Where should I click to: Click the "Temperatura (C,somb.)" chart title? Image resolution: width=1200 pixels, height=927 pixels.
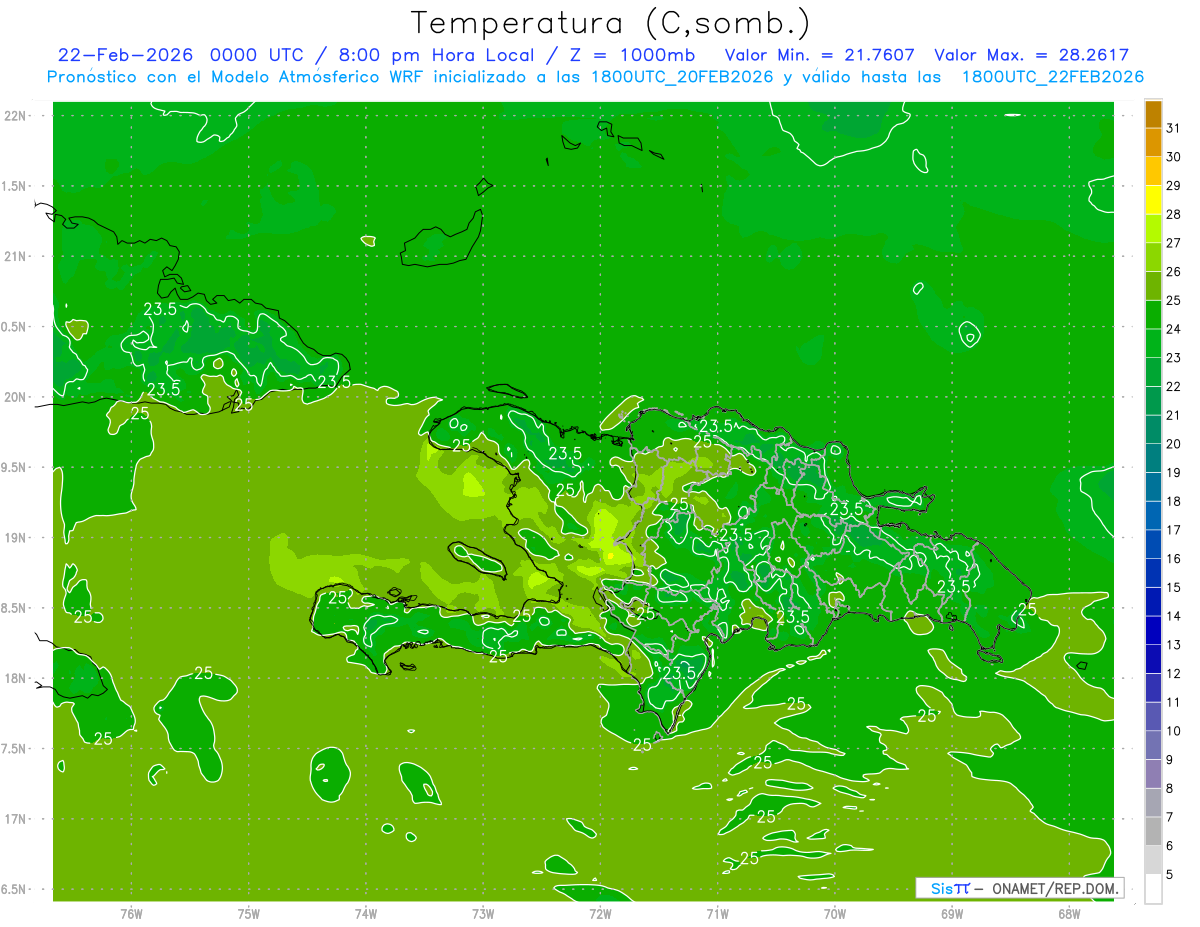(610, 24)
